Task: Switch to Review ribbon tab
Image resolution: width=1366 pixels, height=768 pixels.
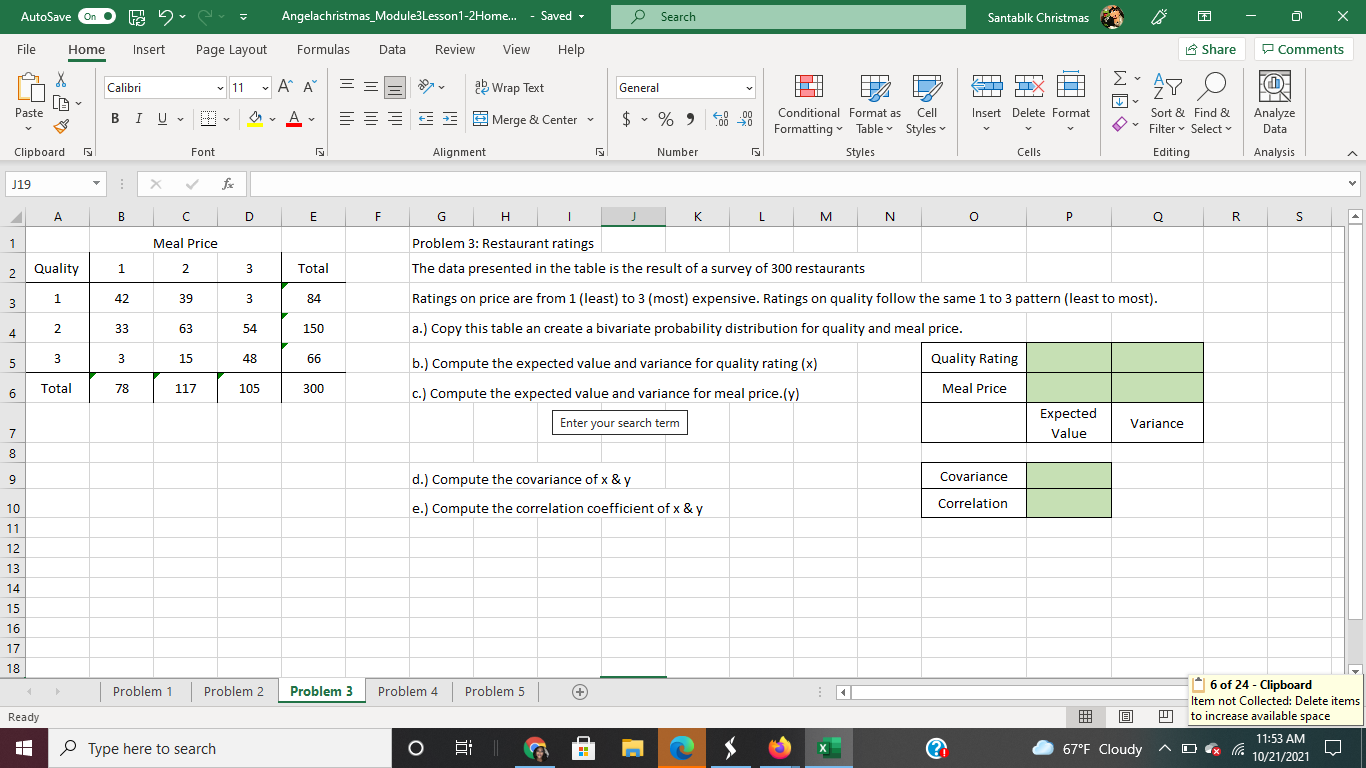Action: coord(455,49)
